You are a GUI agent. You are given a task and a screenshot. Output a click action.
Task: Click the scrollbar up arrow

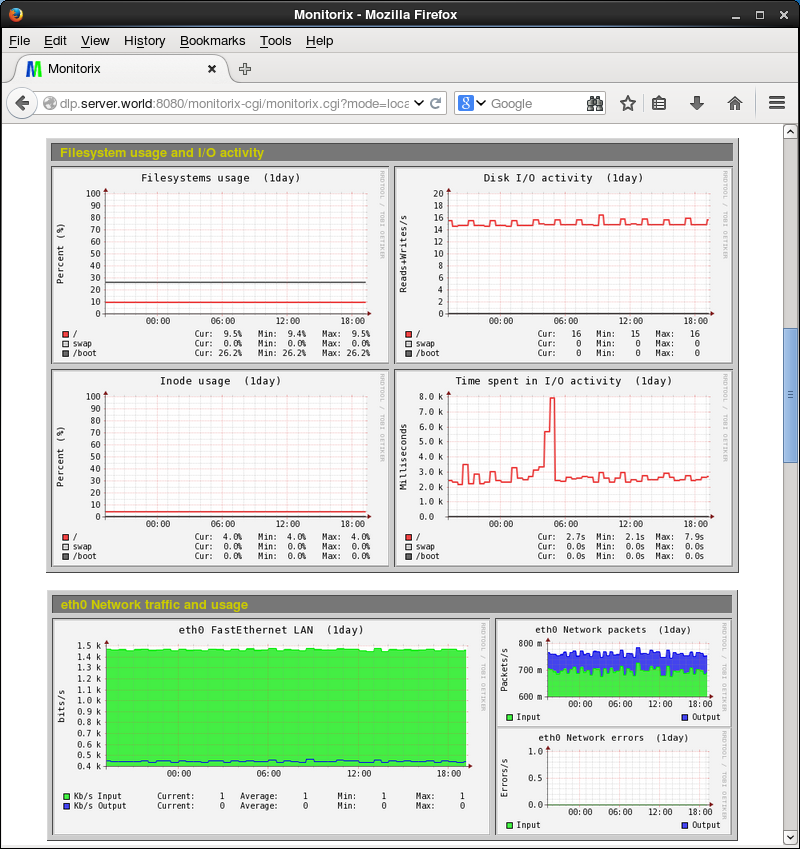tap(791, 130)
